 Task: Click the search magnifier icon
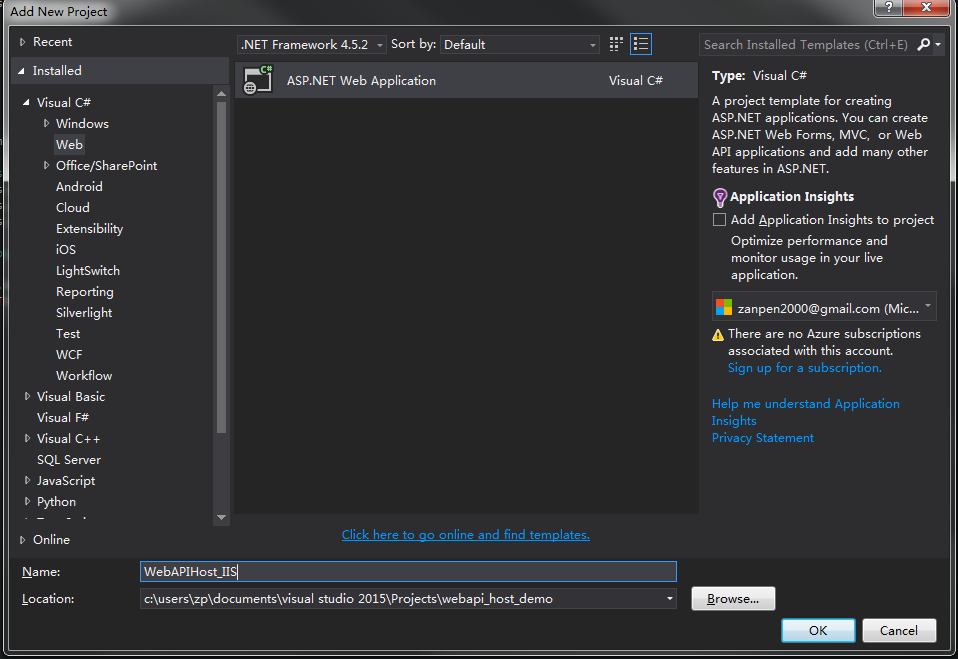point(924,44)
